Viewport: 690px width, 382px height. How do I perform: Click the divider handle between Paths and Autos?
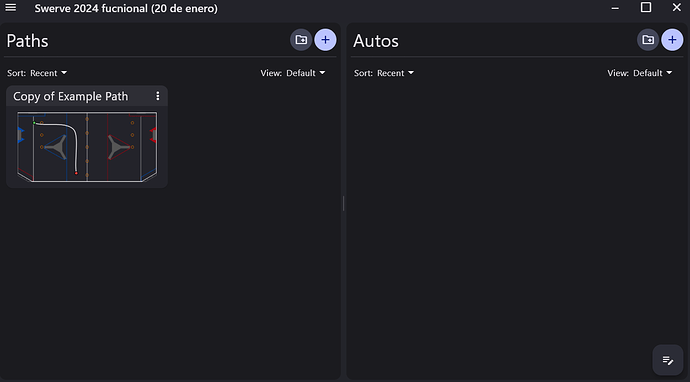coord(343,203)
